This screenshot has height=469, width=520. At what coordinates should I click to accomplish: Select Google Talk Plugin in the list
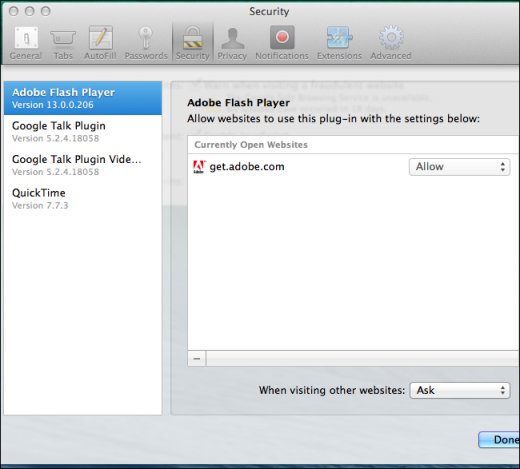click(83, 132)
